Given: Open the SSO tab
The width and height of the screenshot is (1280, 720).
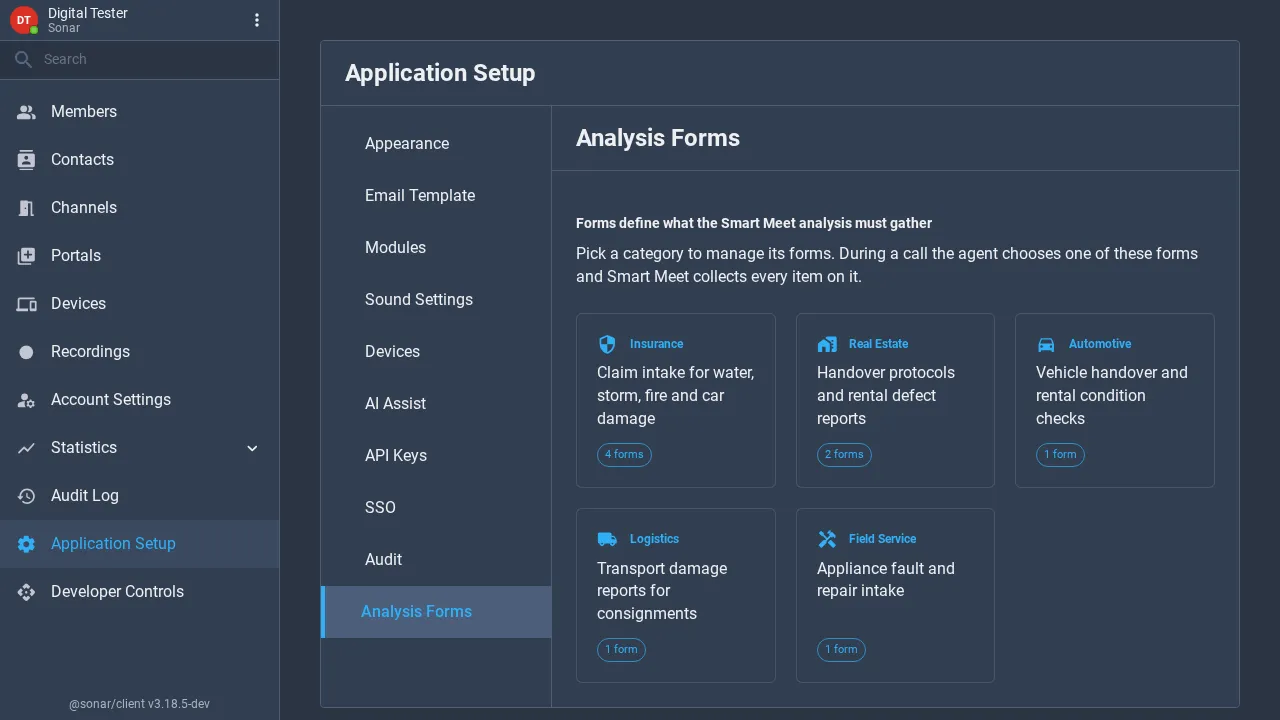Looking at the screenshot, I should coord(436,508).
